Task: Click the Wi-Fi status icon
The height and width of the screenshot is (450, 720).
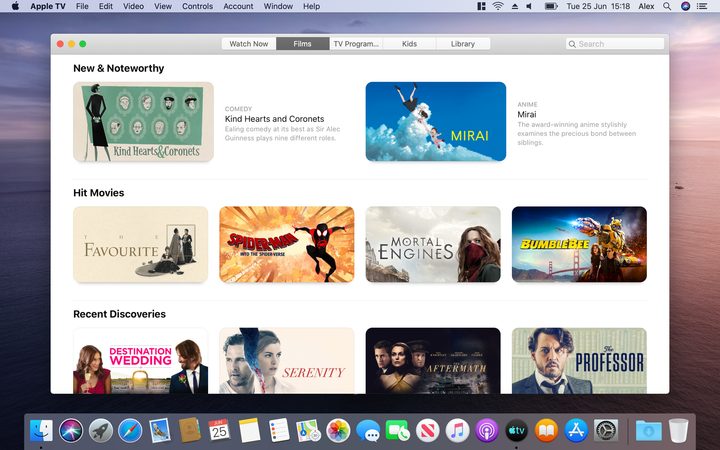Action: tap(498, 6)
